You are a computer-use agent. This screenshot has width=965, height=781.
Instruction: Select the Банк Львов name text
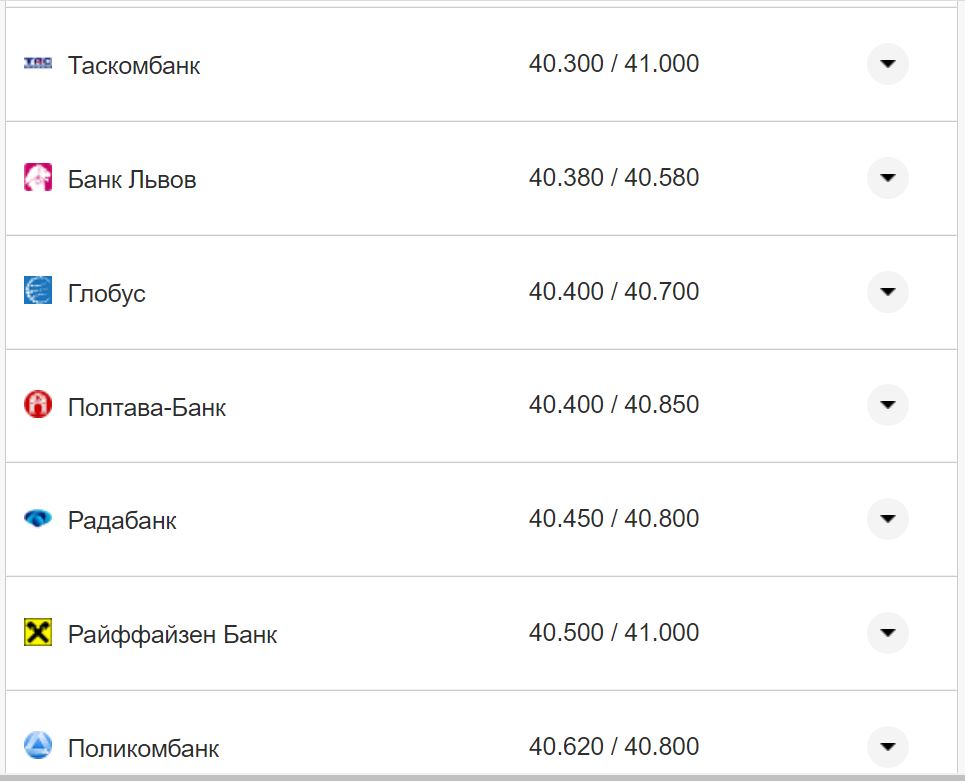point(132,180)
